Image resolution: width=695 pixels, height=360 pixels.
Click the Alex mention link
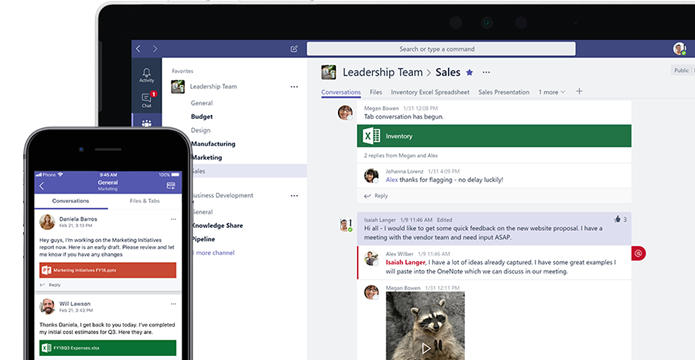[392, 180]
